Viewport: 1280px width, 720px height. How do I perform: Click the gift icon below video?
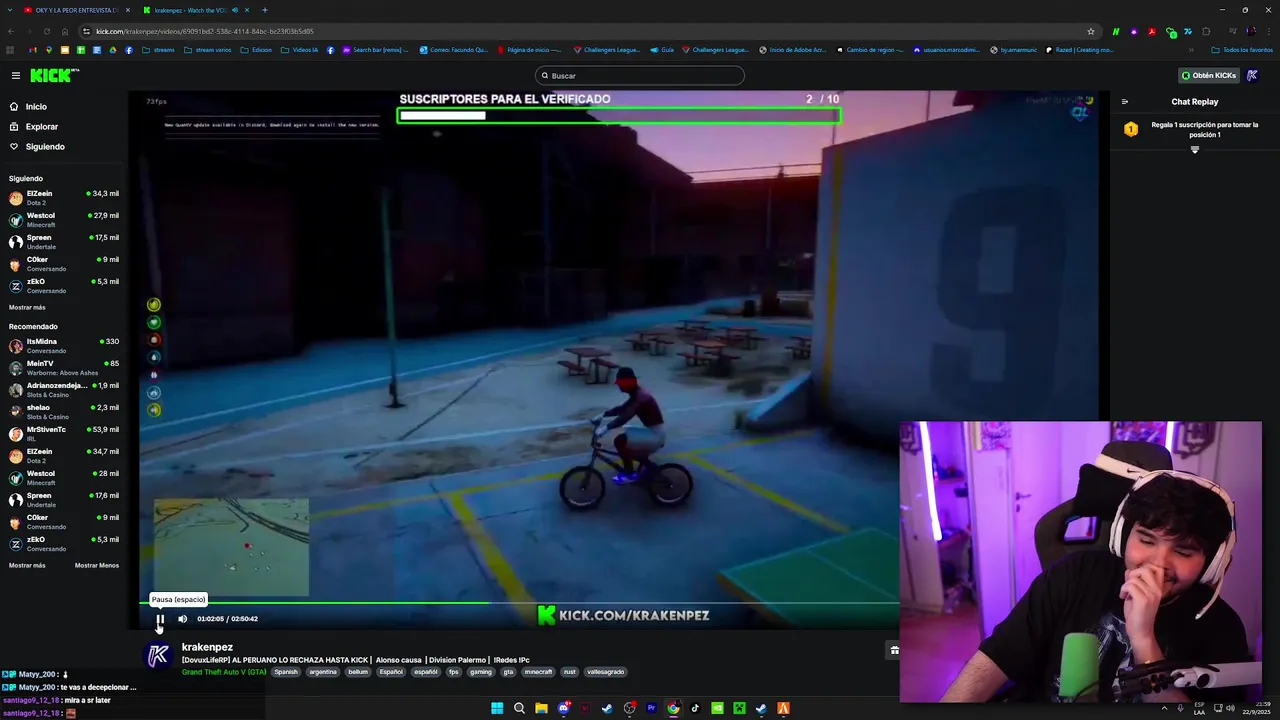894,650
